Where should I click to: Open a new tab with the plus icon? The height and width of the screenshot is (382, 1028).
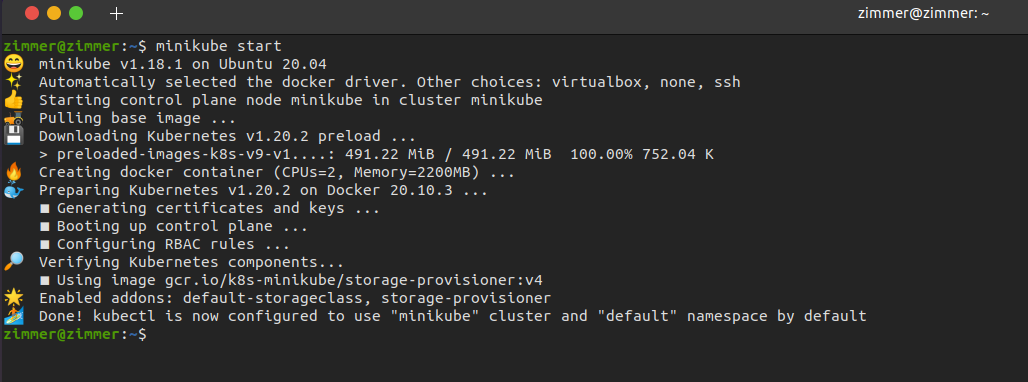116,13
